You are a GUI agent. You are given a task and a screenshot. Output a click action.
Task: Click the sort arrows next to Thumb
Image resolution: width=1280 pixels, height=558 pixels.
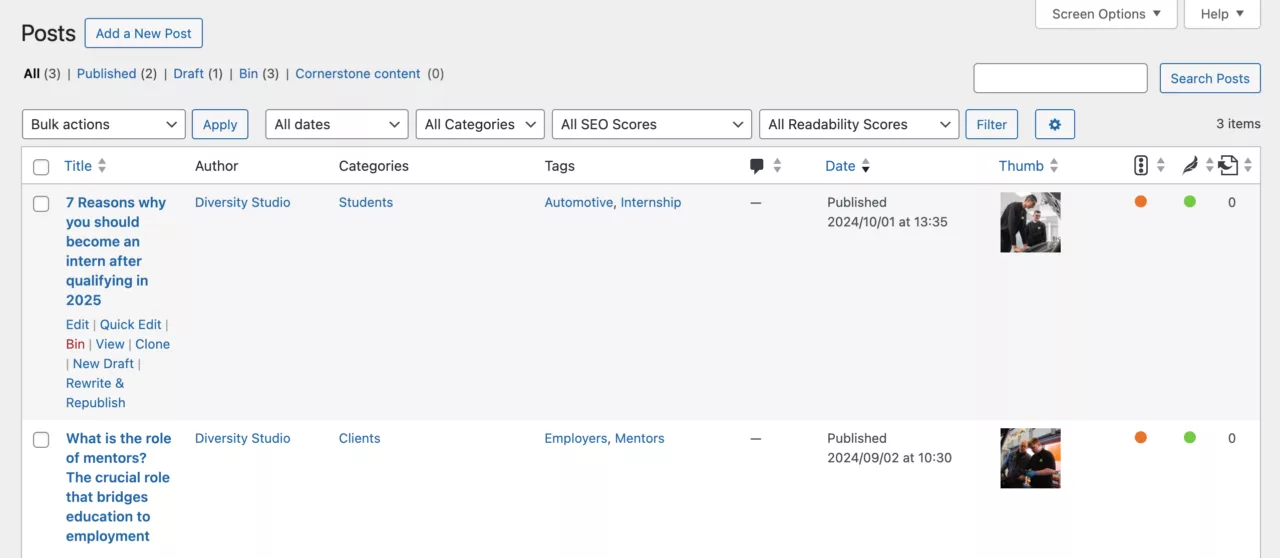[x=1054, y=166]
